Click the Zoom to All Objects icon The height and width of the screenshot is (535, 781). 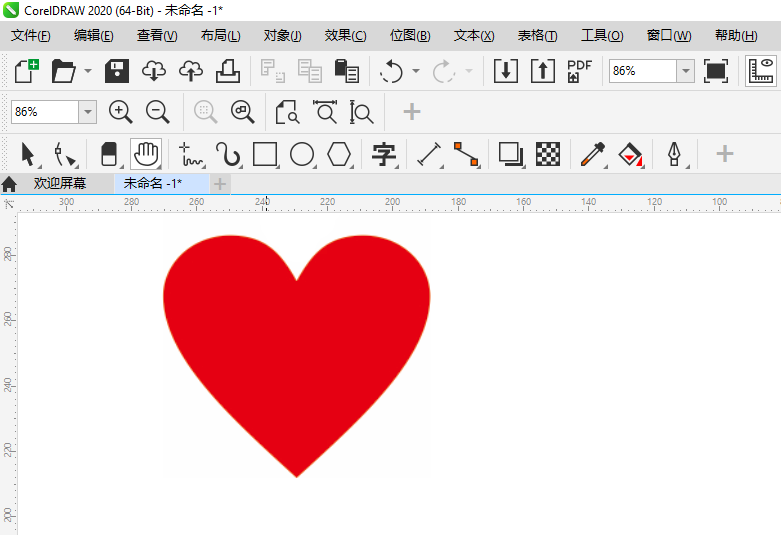pyautogui.click(x=243, y=112)
